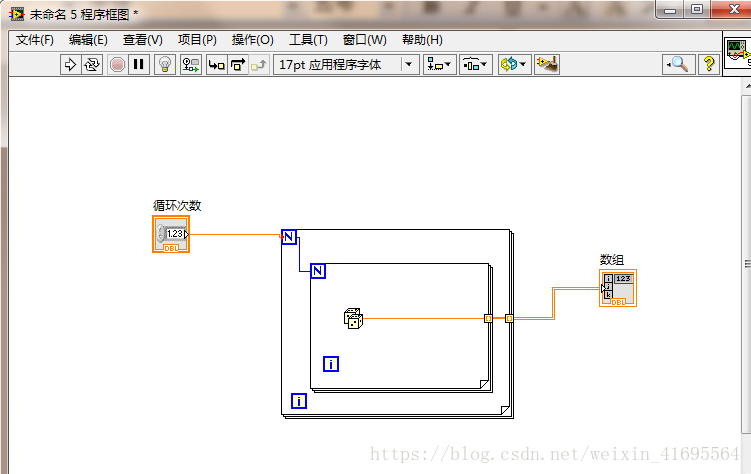Click the VI icon in top-right corner
This screenshot has width=751, height=474.
click(x=738, y=53)
